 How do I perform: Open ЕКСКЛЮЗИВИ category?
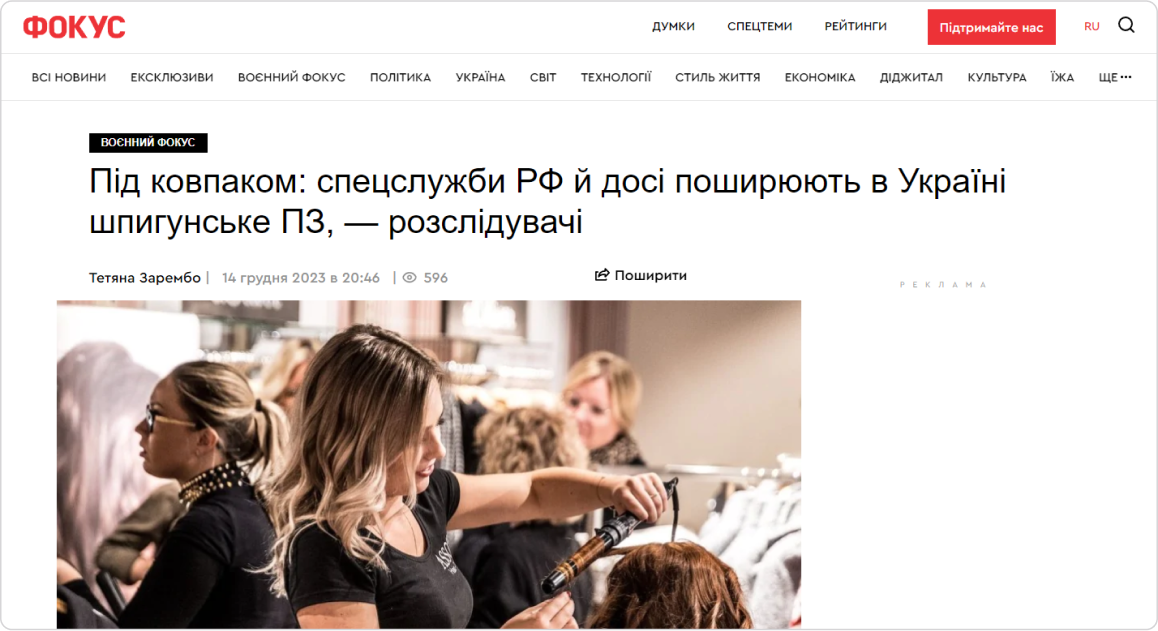pos(172,77)
